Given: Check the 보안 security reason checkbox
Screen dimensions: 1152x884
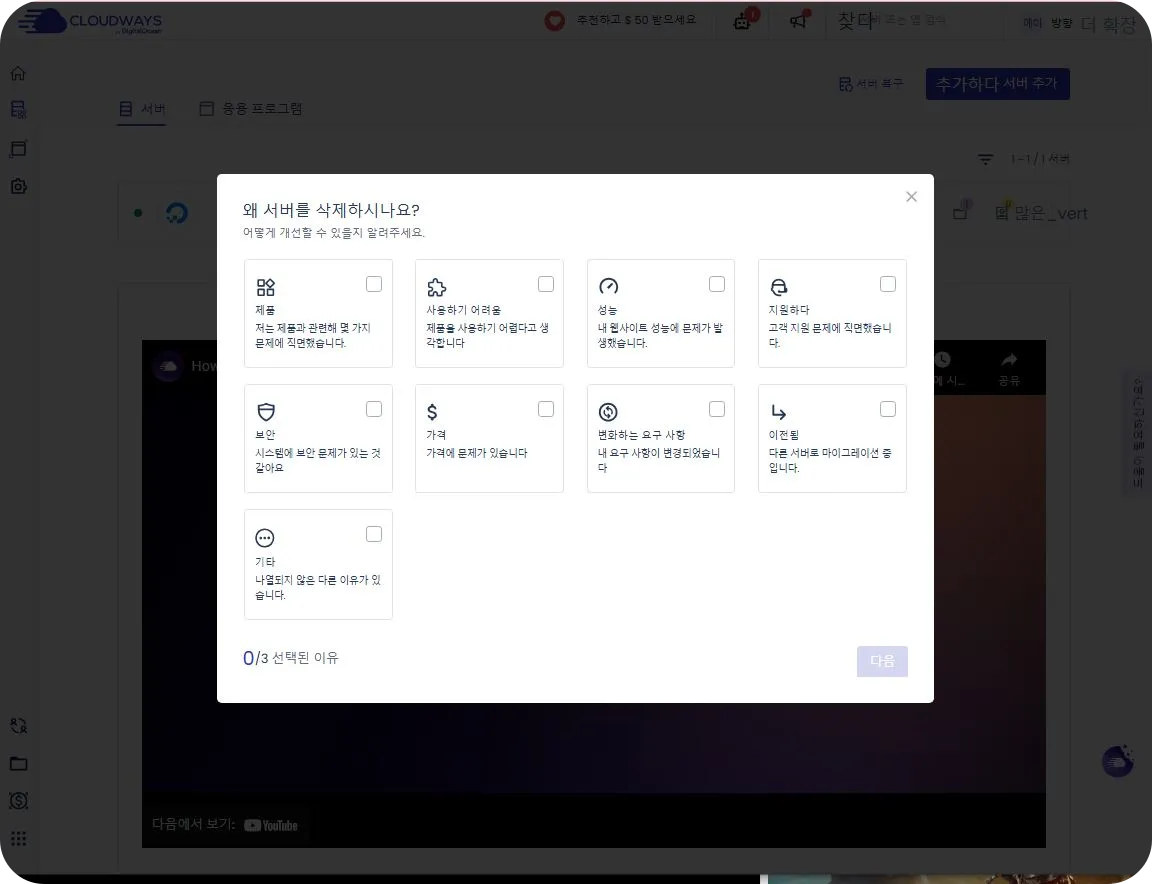Looking at the screenshot, I should point(374,409).
